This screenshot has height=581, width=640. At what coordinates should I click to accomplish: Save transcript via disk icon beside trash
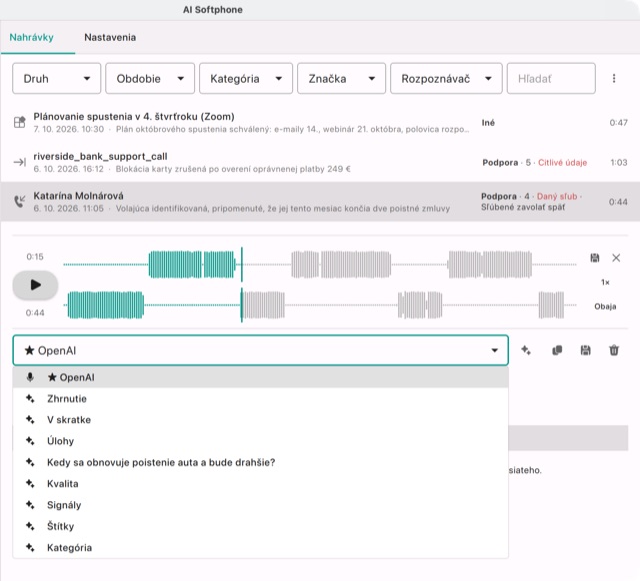click(585, 350)
